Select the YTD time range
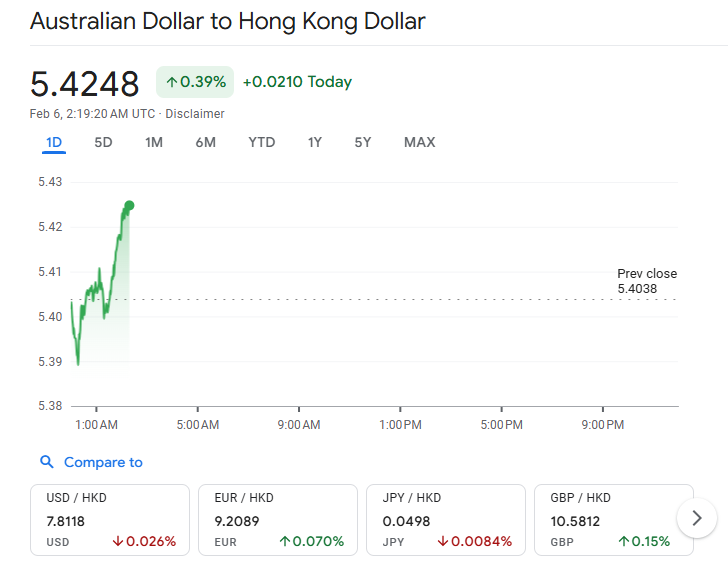Viewport: 728px width, 573px height. coord(261,142)
